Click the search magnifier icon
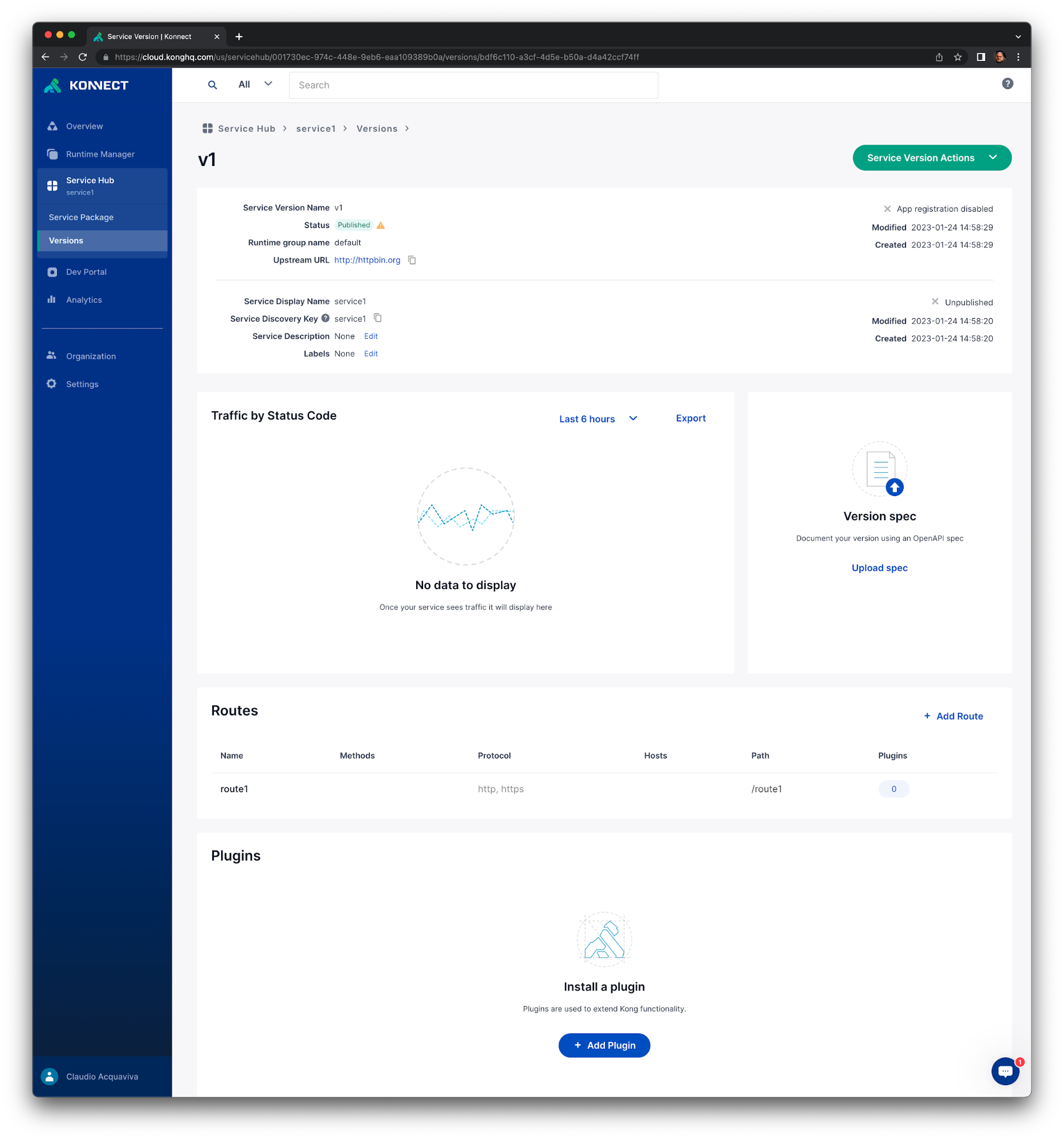The width and height of the screenshot is (1064, 1140). pyautogui.click(x=212, y=85)
